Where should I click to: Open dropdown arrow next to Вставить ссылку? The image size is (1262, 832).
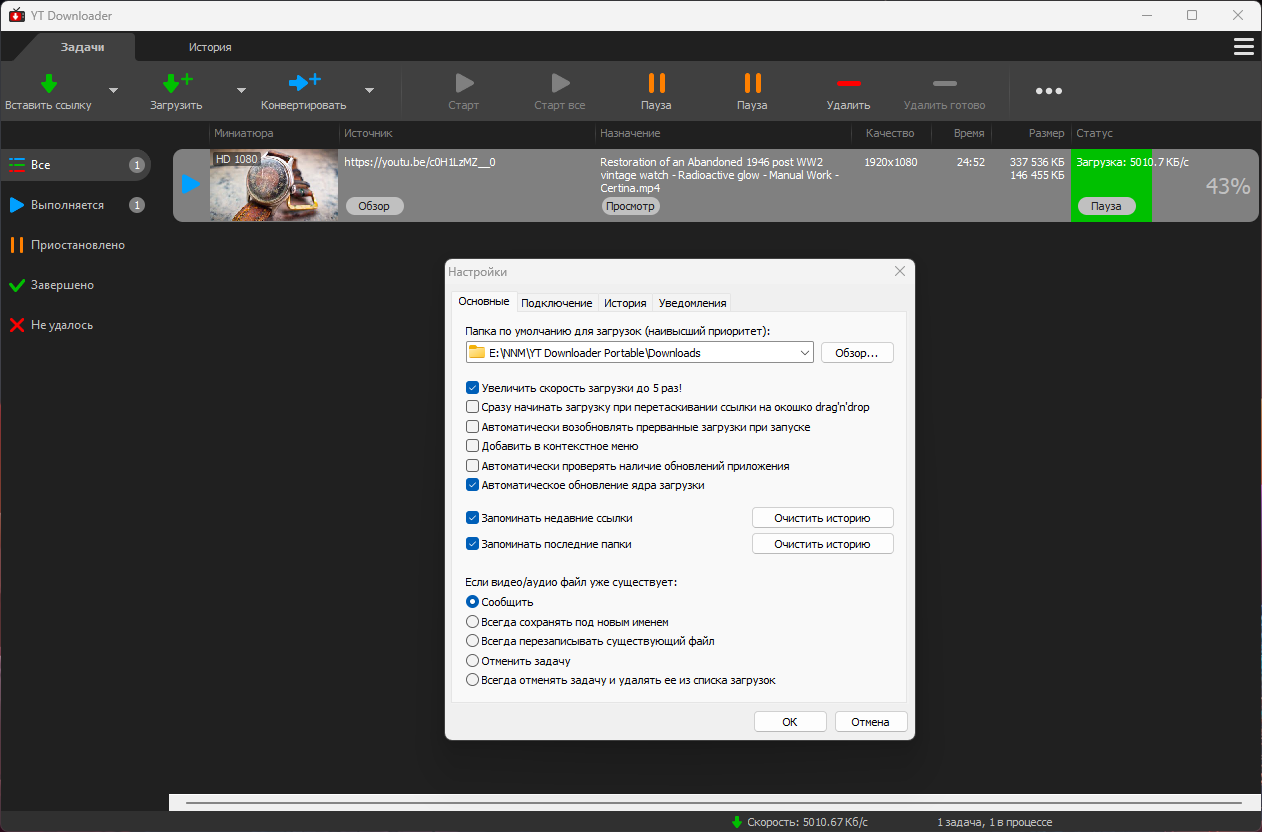113,90
